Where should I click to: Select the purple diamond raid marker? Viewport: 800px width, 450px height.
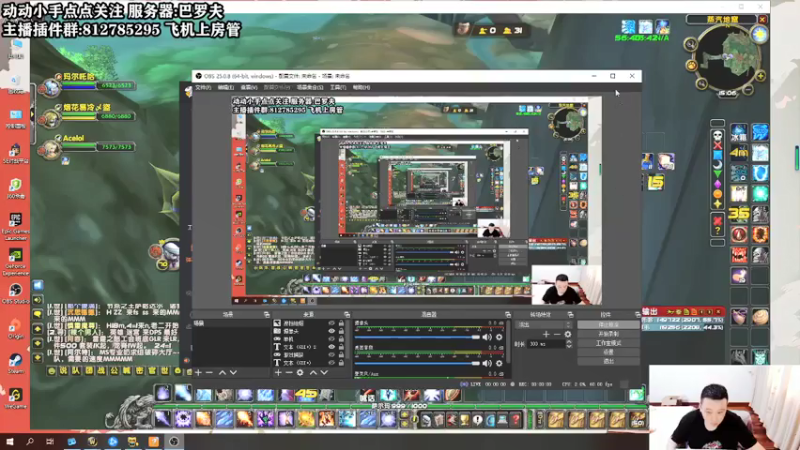click(717, 184)
